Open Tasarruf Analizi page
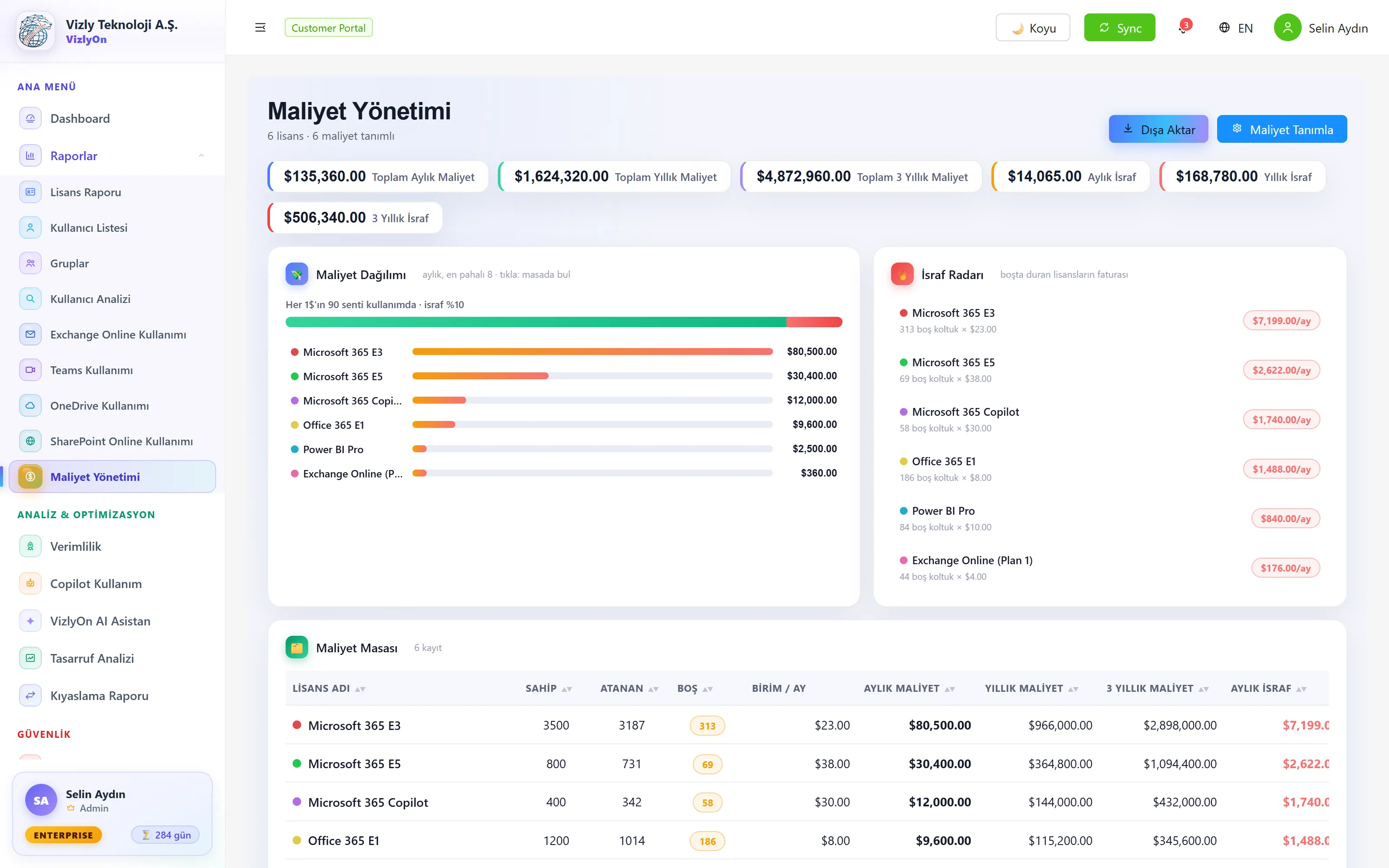The width and height of the screenshot is (1389, 868). tap(112, 658)
